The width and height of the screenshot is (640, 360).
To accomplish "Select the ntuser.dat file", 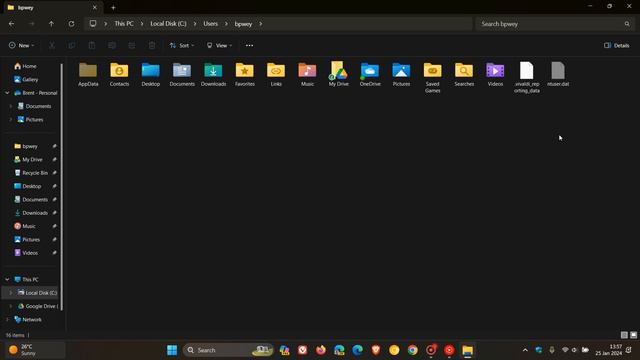I will coord(558,75).
